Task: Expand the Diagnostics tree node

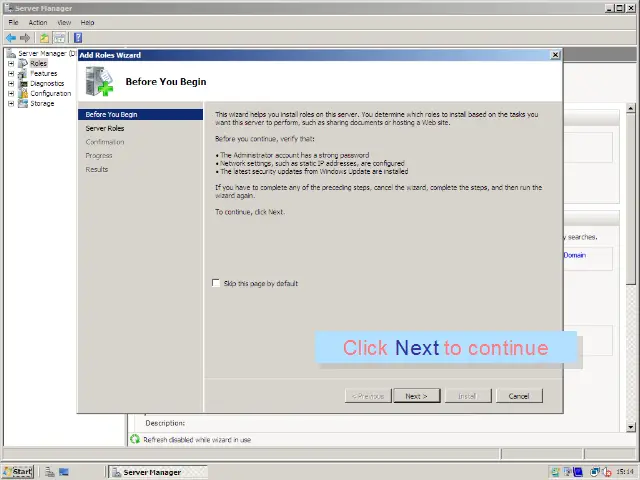Action: (x=11, y=84)
